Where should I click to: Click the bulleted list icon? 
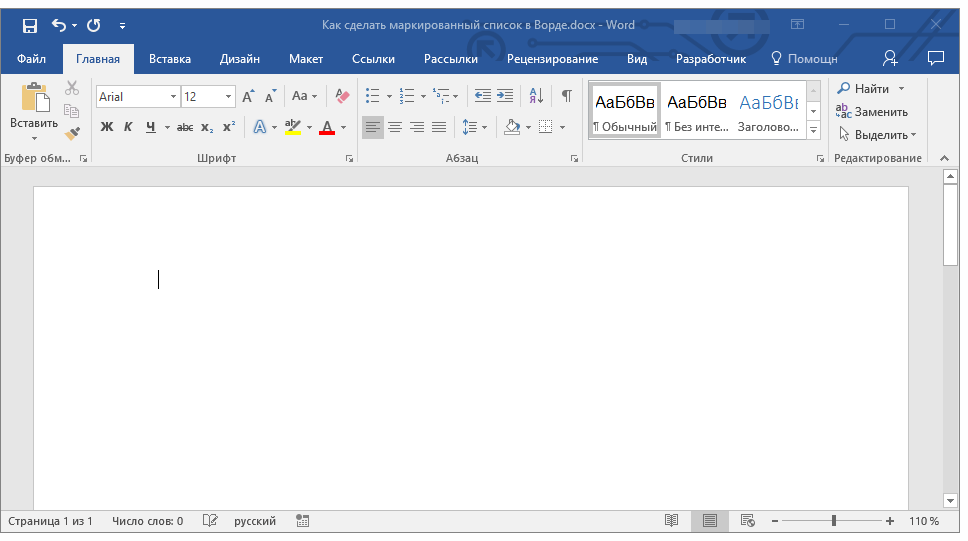pos(372,96)
